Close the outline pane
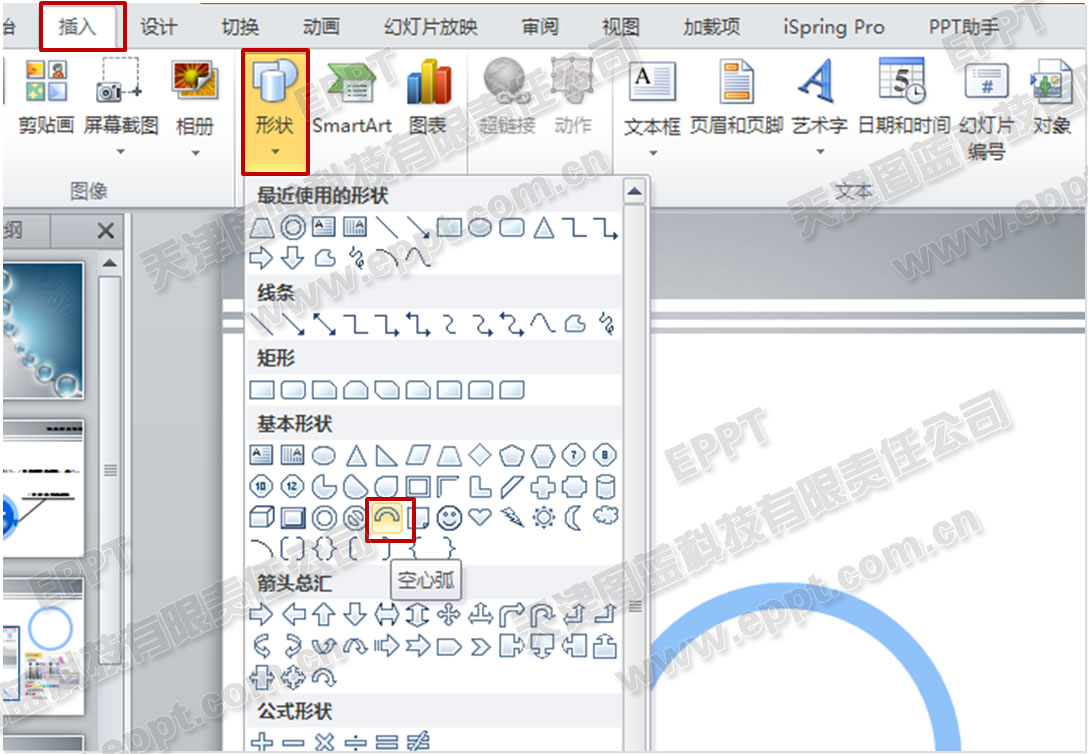Screen dimensions: 1088x754 click(105, 231)
